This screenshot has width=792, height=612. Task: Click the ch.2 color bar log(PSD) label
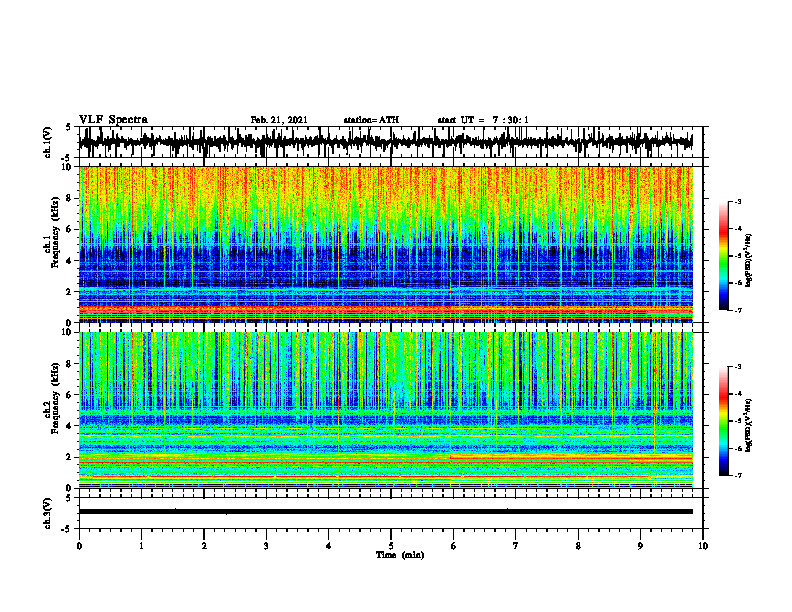click(749, 425)
